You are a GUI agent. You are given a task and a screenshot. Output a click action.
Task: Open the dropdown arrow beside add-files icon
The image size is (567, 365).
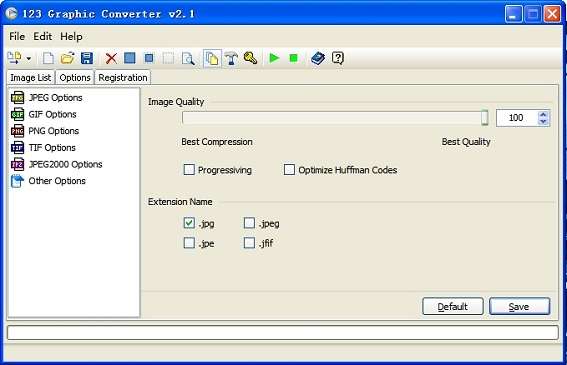click(29, 59)
